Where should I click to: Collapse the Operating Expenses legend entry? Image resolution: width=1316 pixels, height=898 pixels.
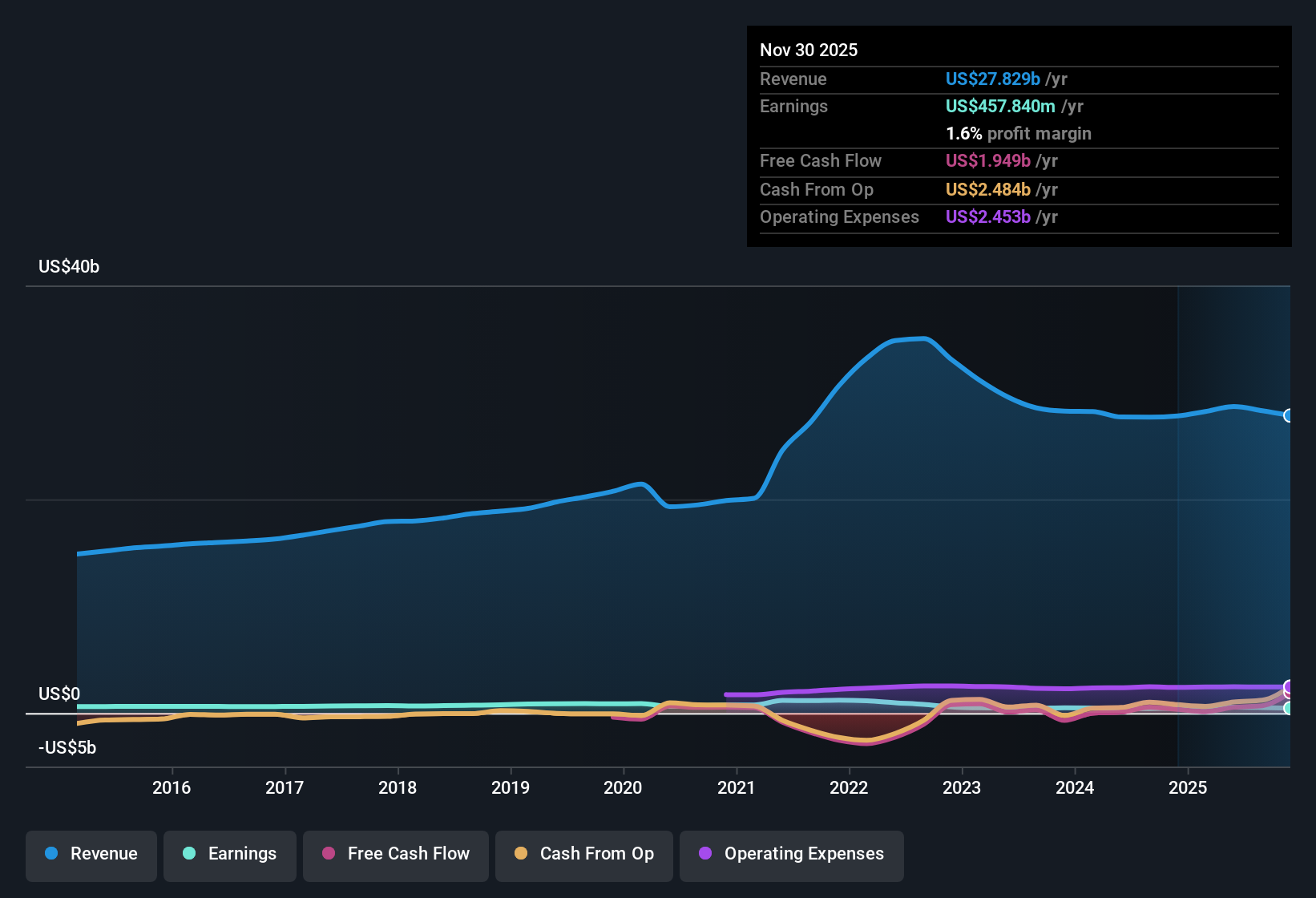[x=791, y=854]
